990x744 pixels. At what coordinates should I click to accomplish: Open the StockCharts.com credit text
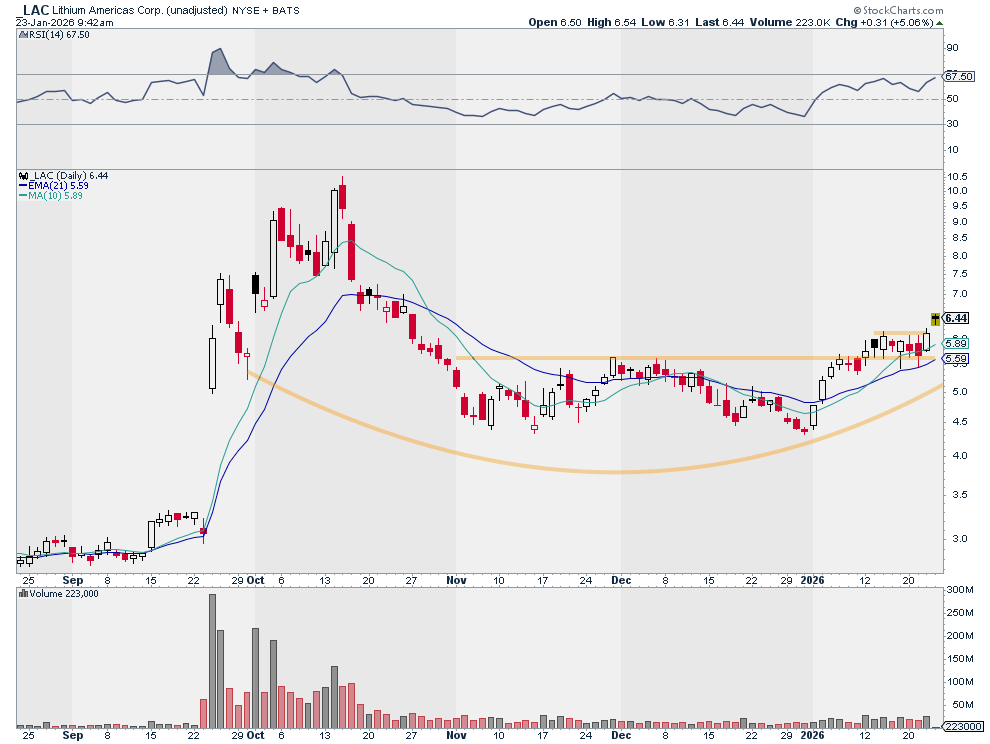point(898,10)
